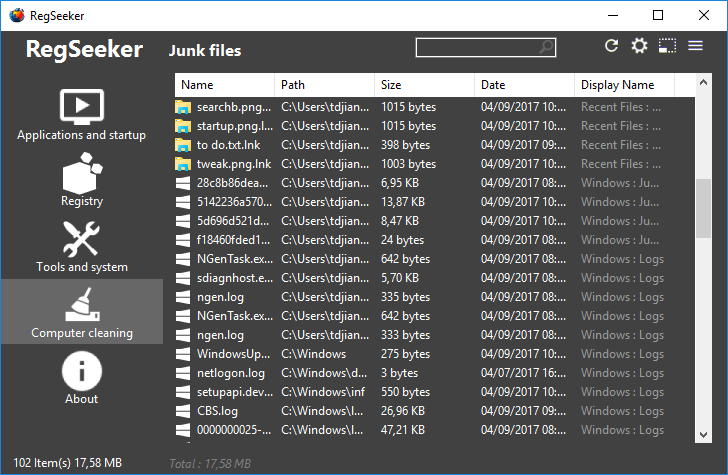The width and height of the screenshot is (728, 475).
Task: Click the 335 bytes size cell
Action: tap(405, 297)
